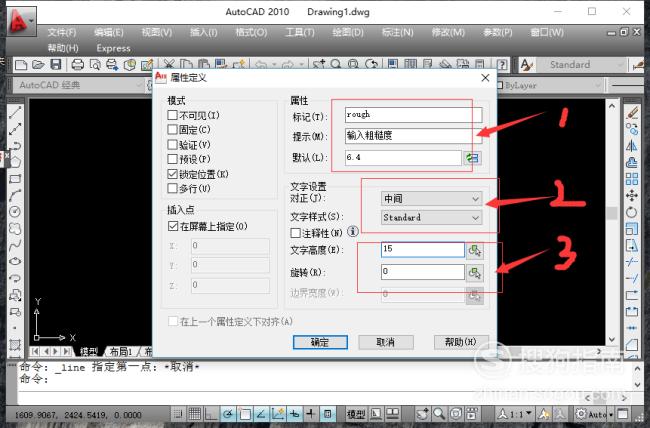Screen dimensions: 650x428
Task: Enable the 固定(C) checkbox
Action: click(172, 129)
